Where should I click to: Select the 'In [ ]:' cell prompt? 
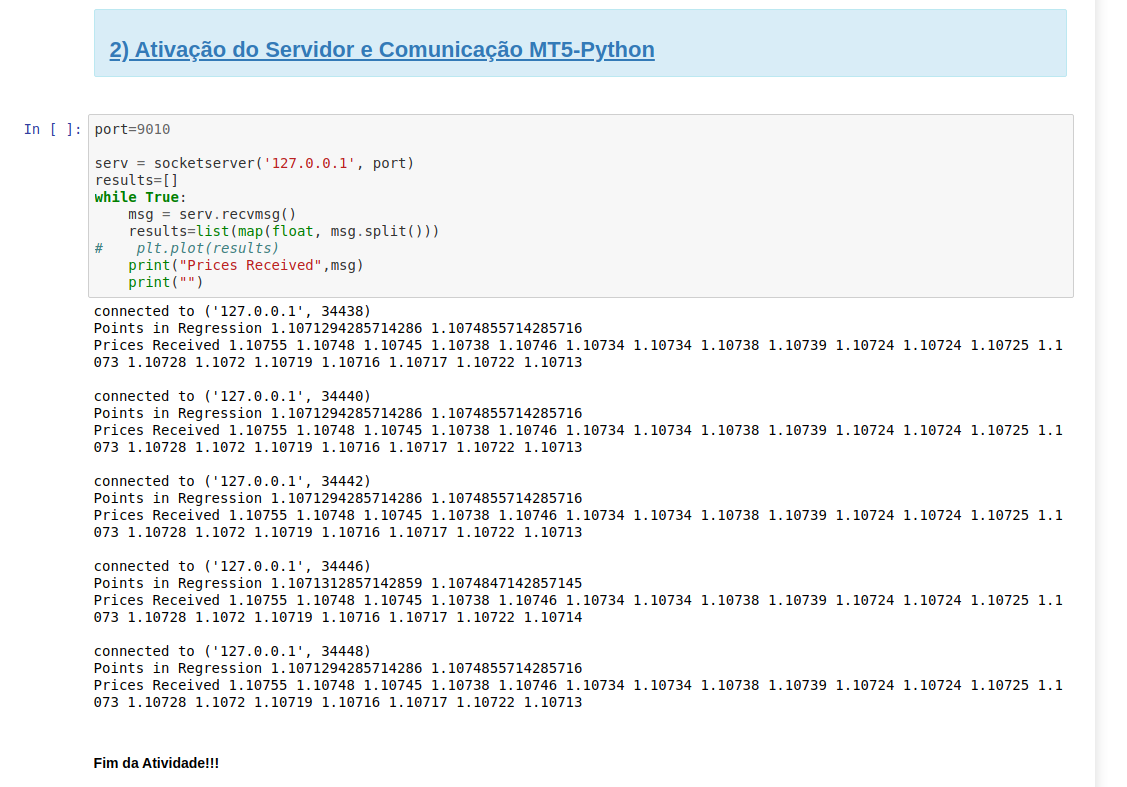52,129
